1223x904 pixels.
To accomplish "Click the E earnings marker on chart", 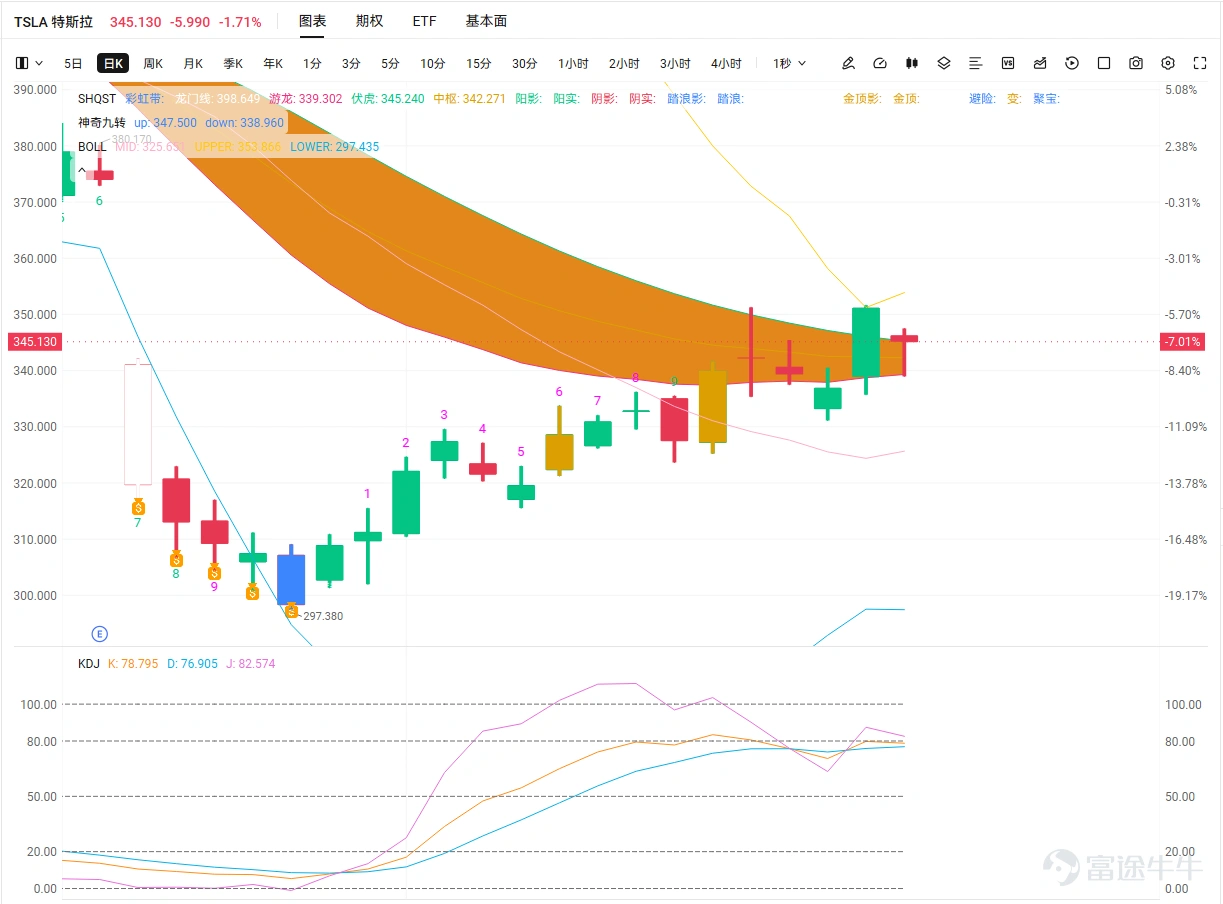I will click(x=99, y=633).
